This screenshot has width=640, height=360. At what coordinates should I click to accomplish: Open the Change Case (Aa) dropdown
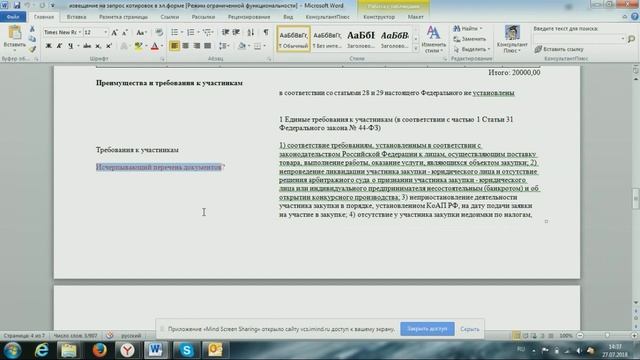tap(141, 32)
